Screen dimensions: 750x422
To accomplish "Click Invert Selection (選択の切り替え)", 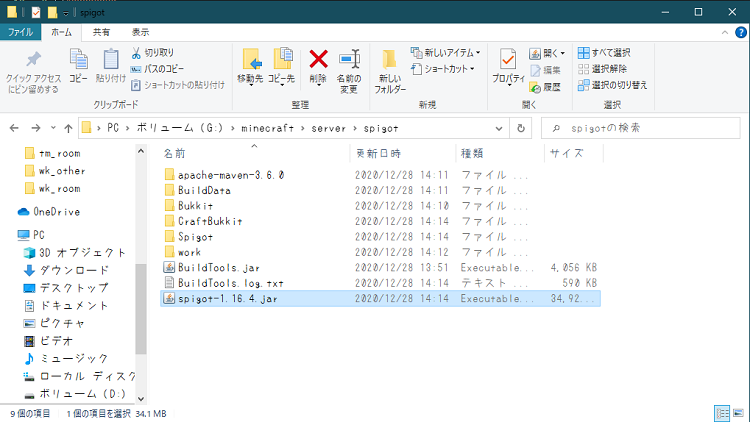I will pos(612,85).
